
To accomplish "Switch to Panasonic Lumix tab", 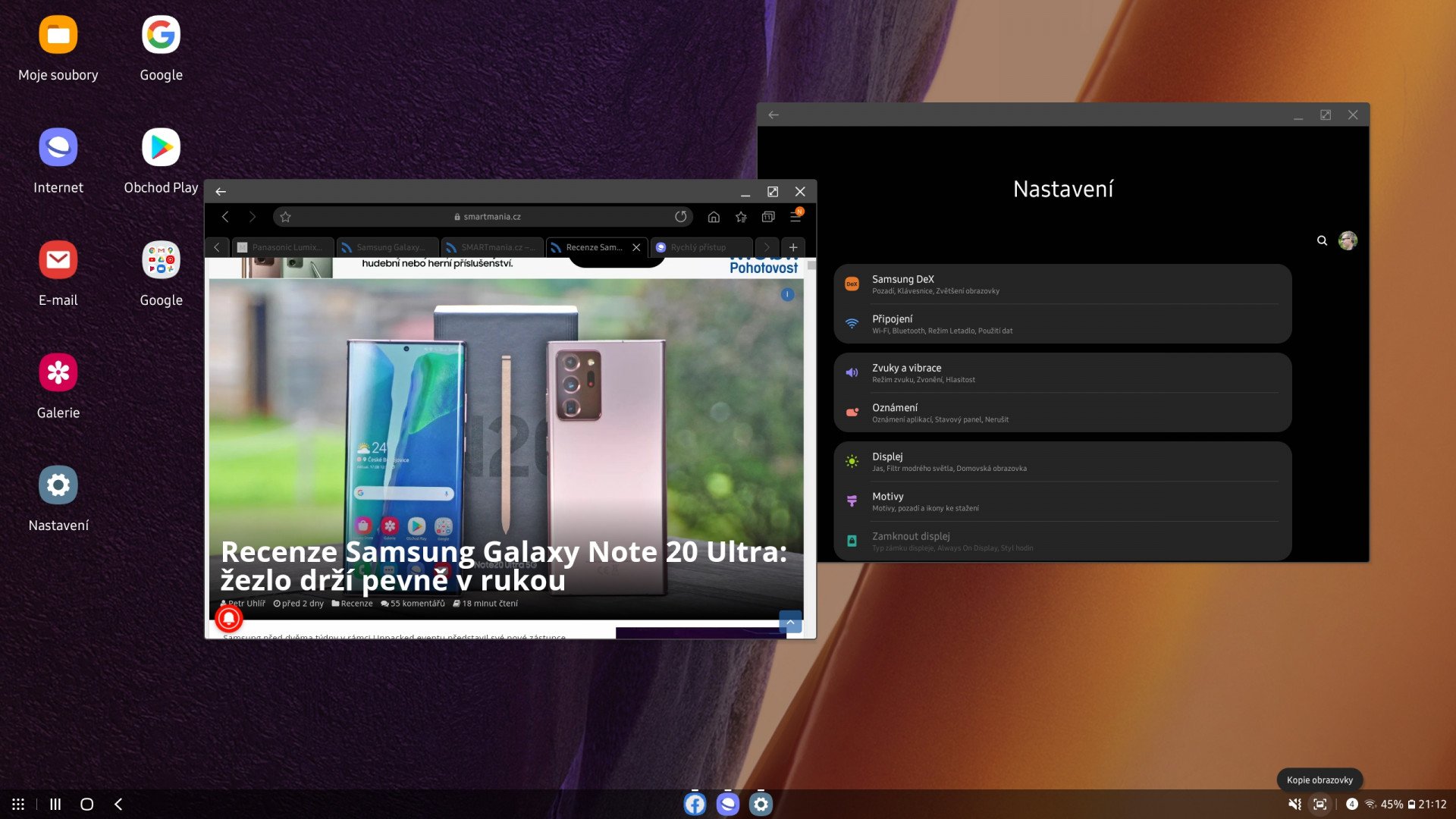I will pyautogui.click(x=282, y=247).
